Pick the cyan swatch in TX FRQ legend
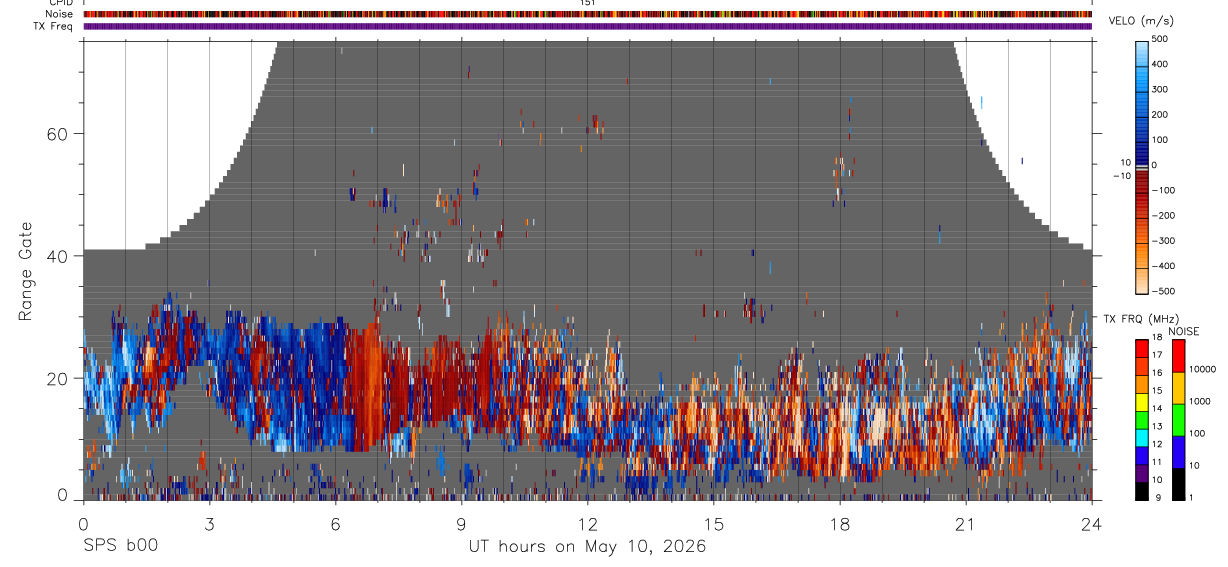 (1142, 437)
